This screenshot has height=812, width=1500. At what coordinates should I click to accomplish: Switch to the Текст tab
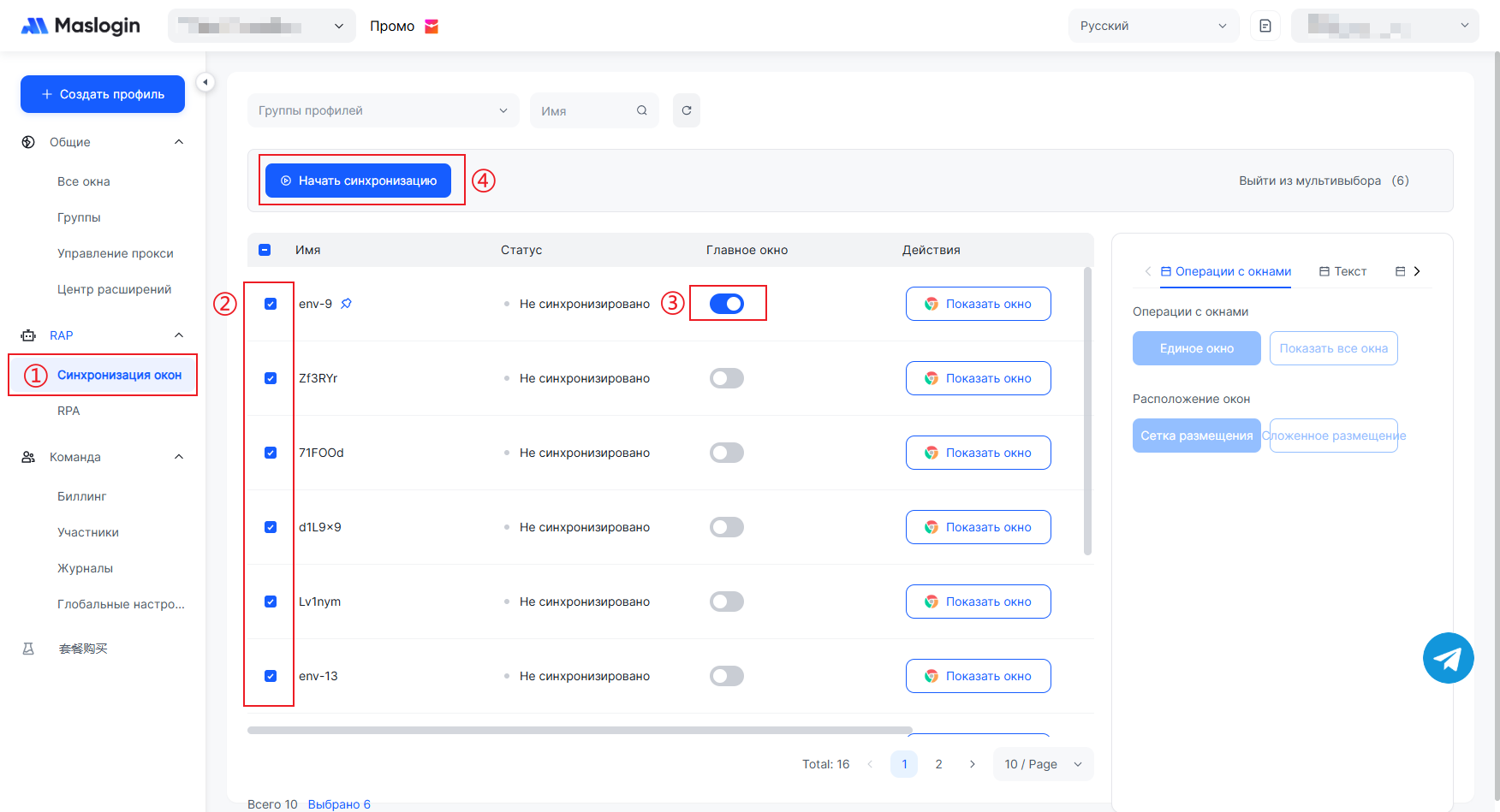(x=1342, y=271)
